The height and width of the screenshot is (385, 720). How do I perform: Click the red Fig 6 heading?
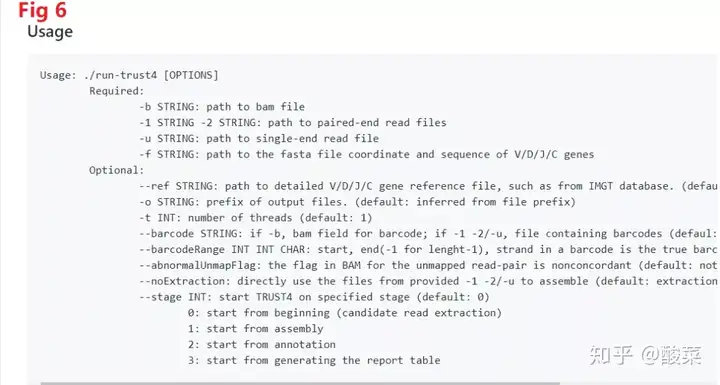[x=42, y=11]
